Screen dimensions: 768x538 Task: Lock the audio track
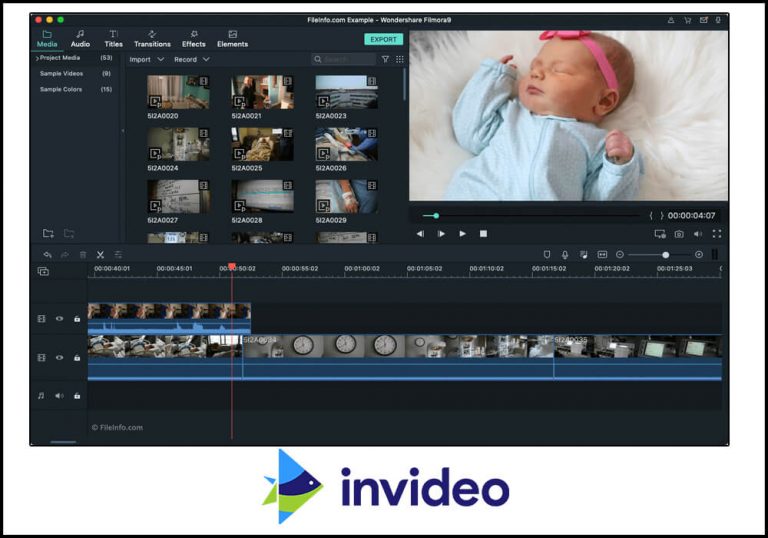(x=77, y=396)
